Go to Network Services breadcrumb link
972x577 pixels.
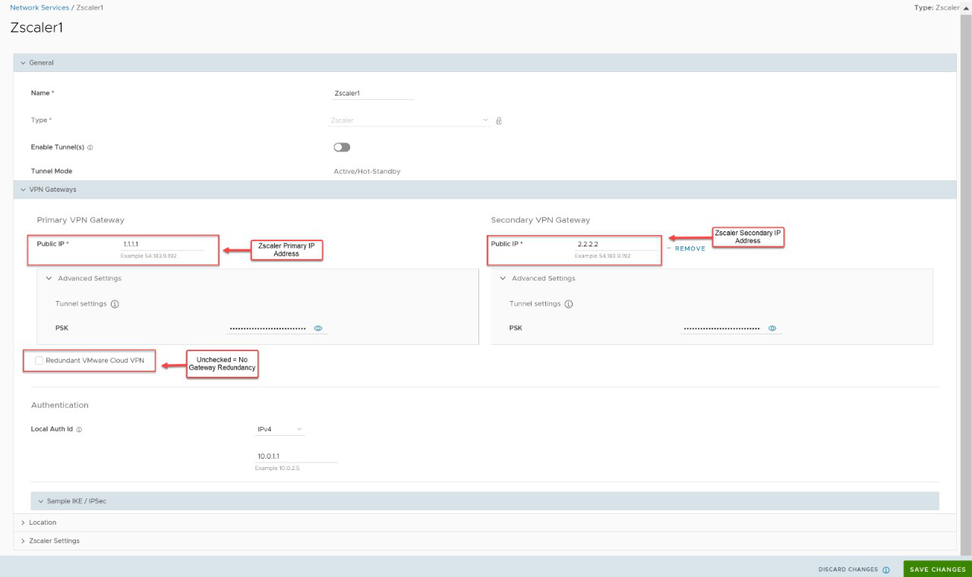[x=39, y=7]
